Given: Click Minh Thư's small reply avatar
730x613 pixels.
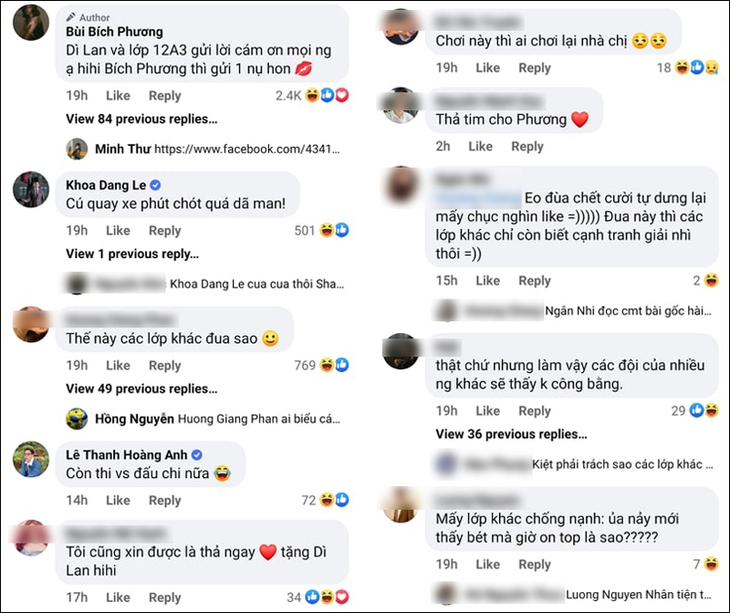Looking at the screenshot, I should point(77,149).
